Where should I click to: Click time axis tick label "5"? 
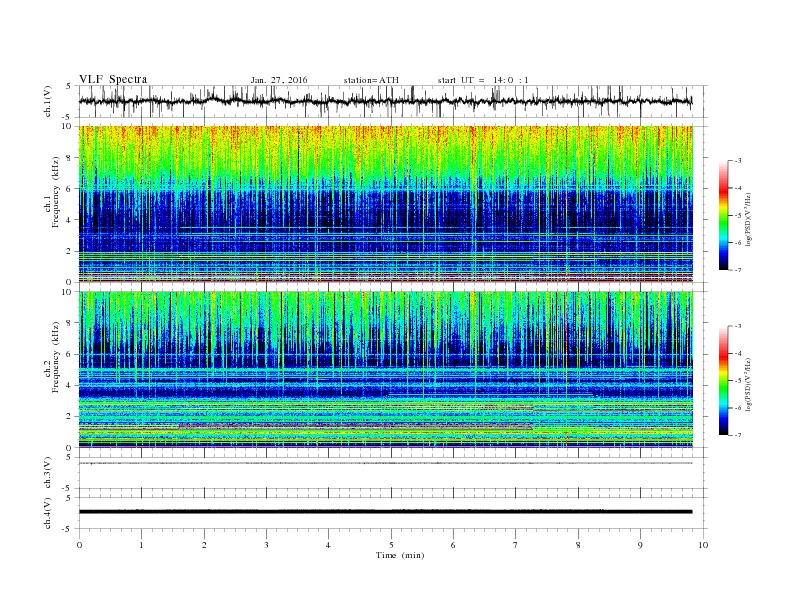tap(391, 545)
